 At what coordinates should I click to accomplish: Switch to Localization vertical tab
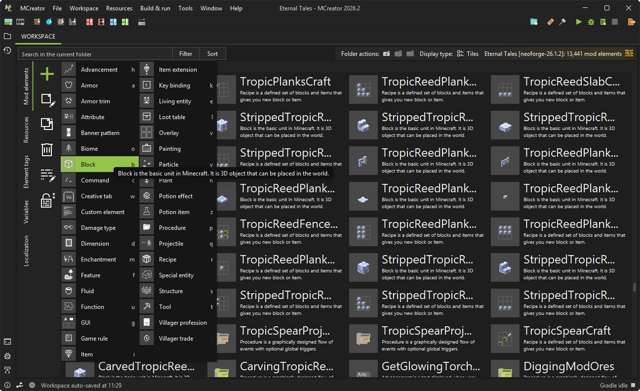click(26, 251)
